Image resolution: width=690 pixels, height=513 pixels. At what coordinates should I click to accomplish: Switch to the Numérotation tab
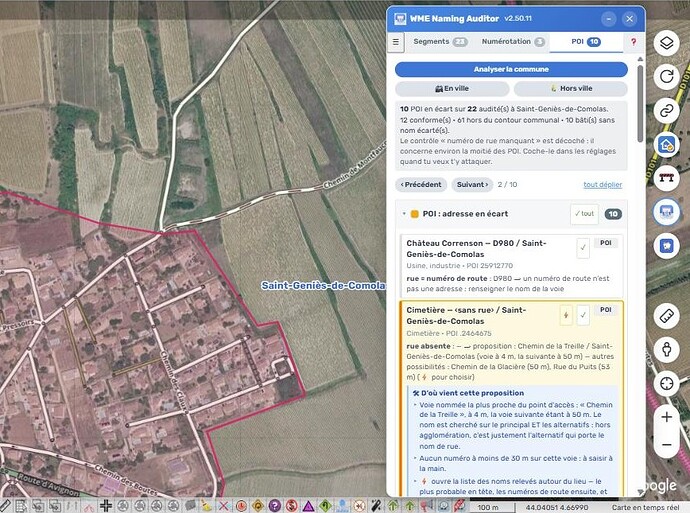pyautogui.click(x=513, y=42)
